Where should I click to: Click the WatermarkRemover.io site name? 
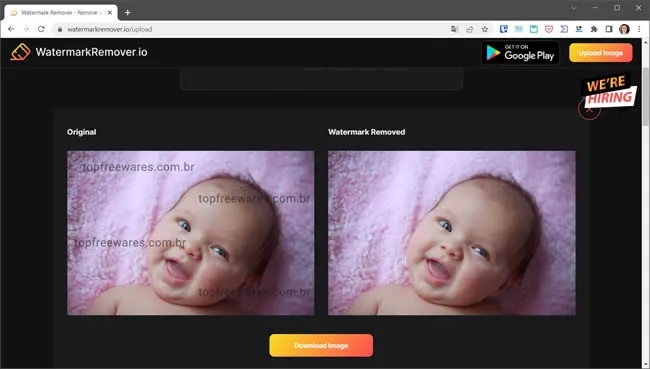pos(91,52)
